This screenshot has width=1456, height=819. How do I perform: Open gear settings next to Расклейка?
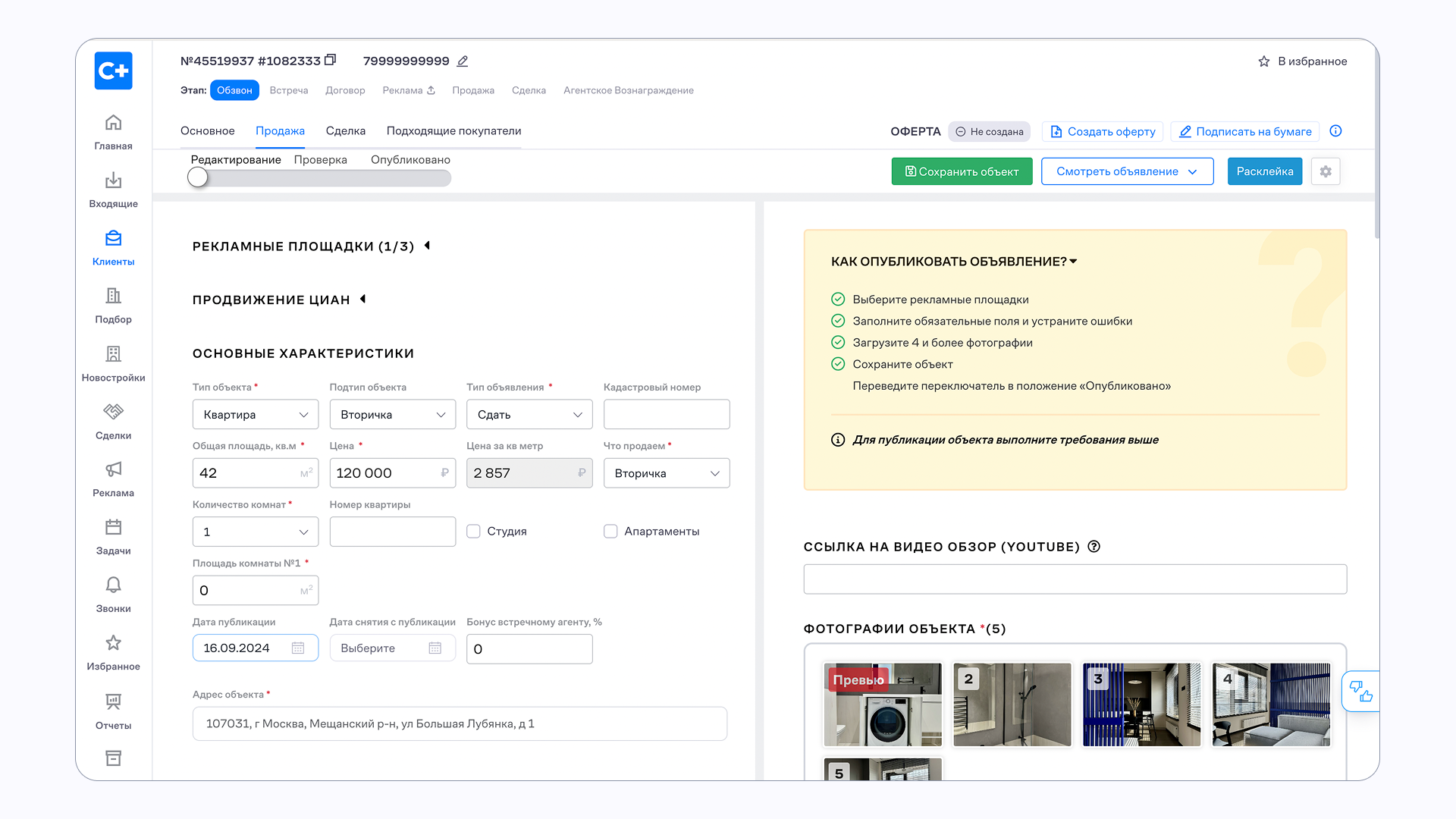1326,171
